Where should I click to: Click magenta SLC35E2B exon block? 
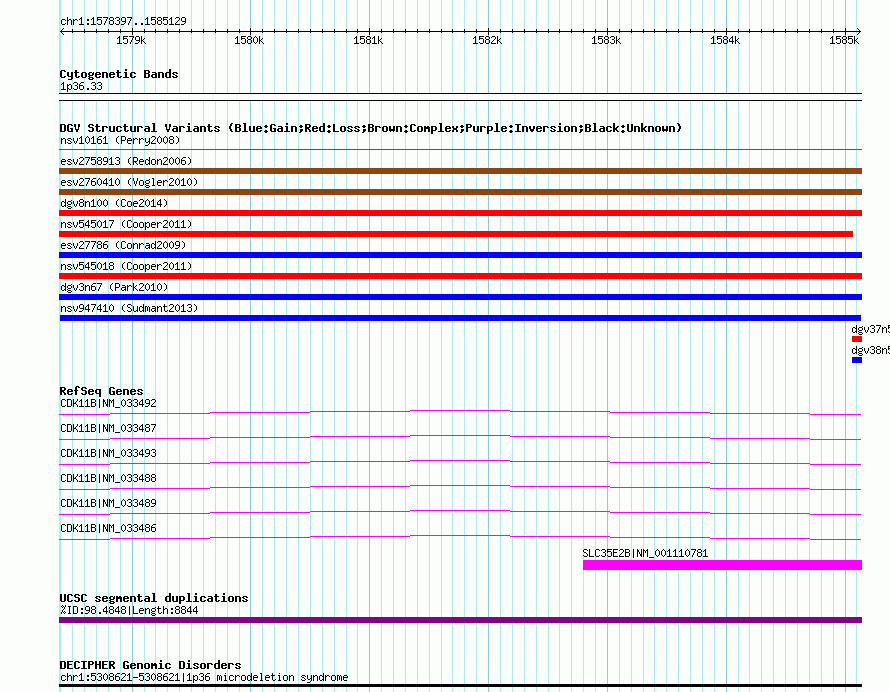point(723,565)
